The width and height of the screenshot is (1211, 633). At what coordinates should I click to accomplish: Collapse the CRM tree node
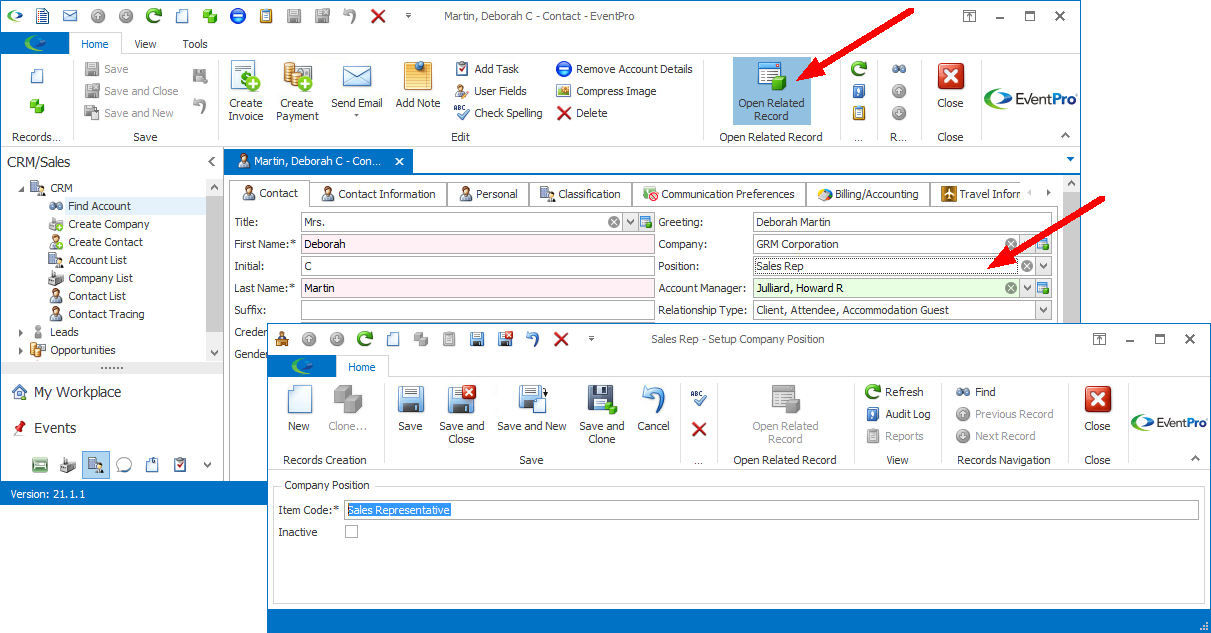(21, 188)
